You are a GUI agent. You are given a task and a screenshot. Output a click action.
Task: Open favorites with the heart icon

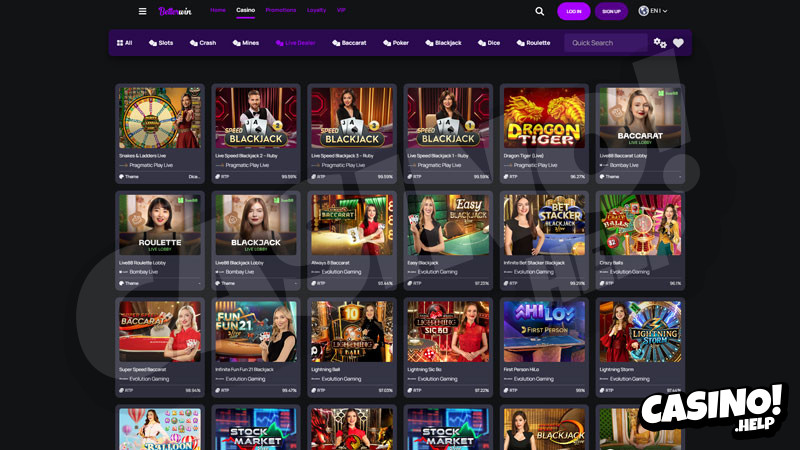pyautogui.click(x=678, y=43)
